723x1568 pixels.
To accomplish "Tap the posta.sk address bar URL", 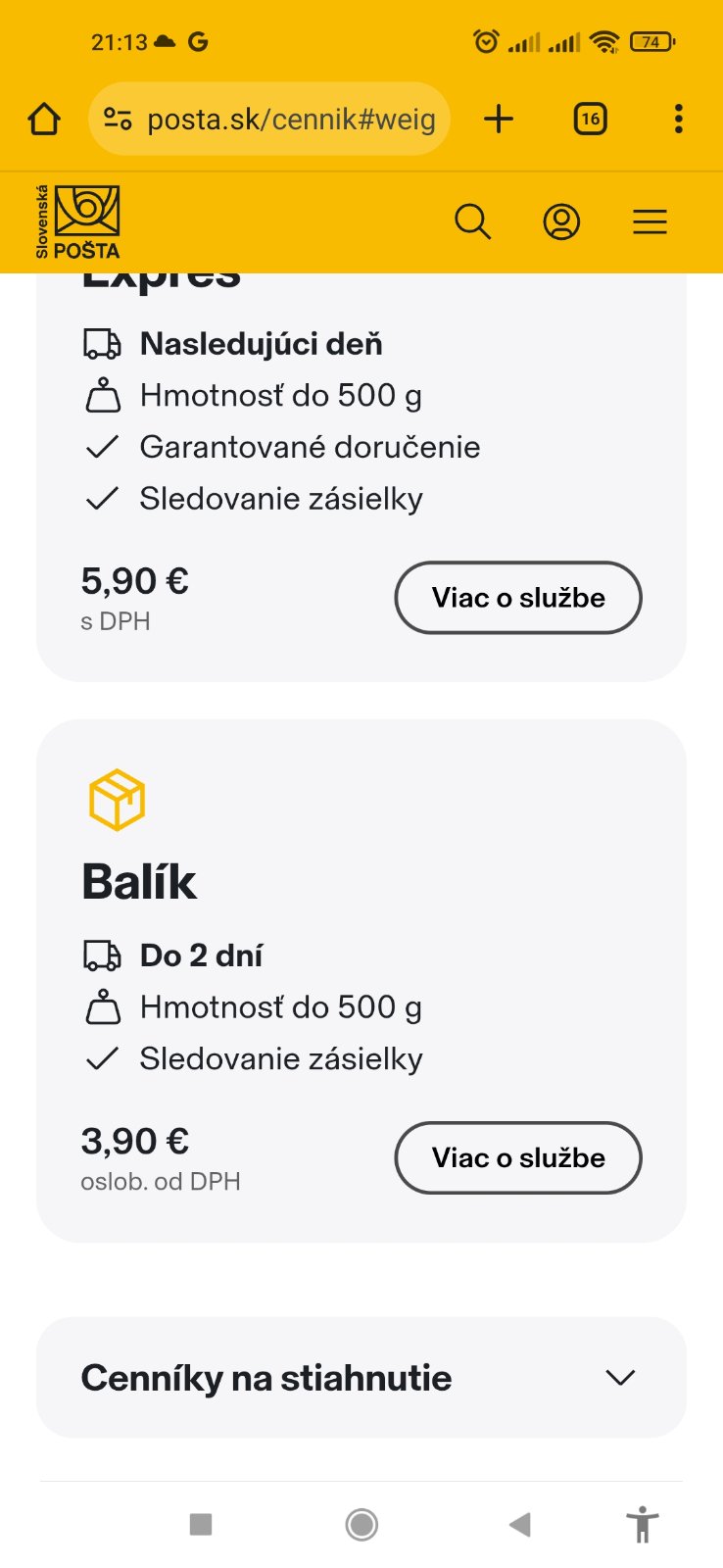I will click(291, 120).
